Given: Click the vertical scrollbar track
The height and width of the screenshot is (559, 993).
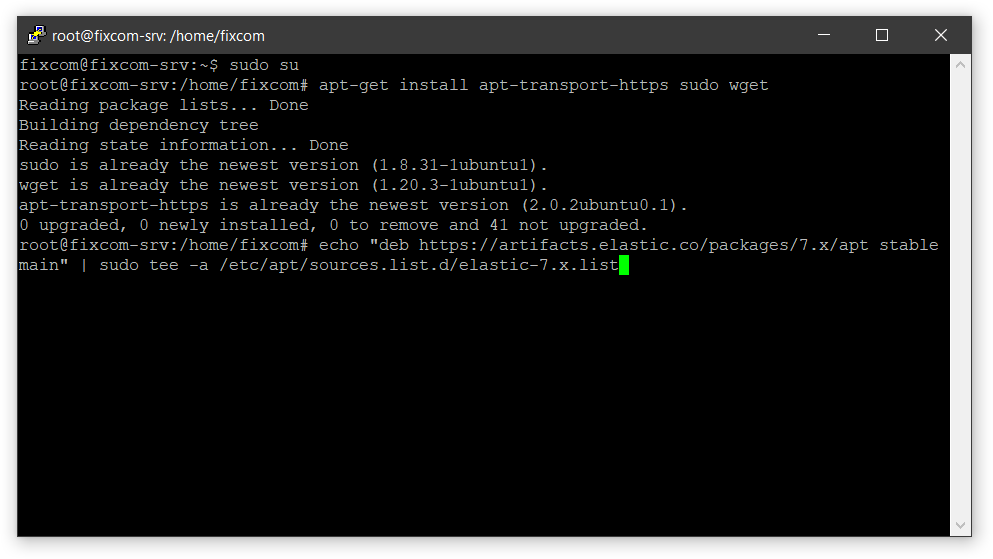Looking at the screenshot, I should [x=960, y=295].
